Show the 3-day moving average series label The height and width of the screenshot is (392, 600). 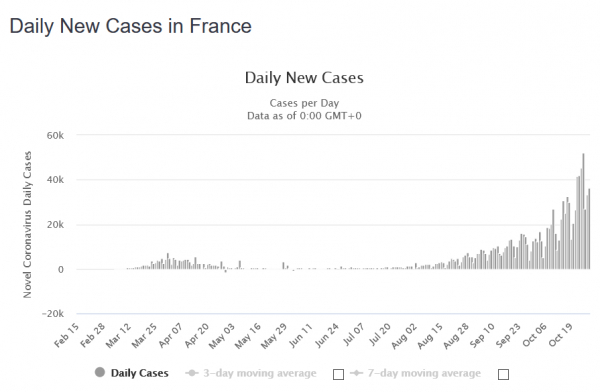pos(259,373)
